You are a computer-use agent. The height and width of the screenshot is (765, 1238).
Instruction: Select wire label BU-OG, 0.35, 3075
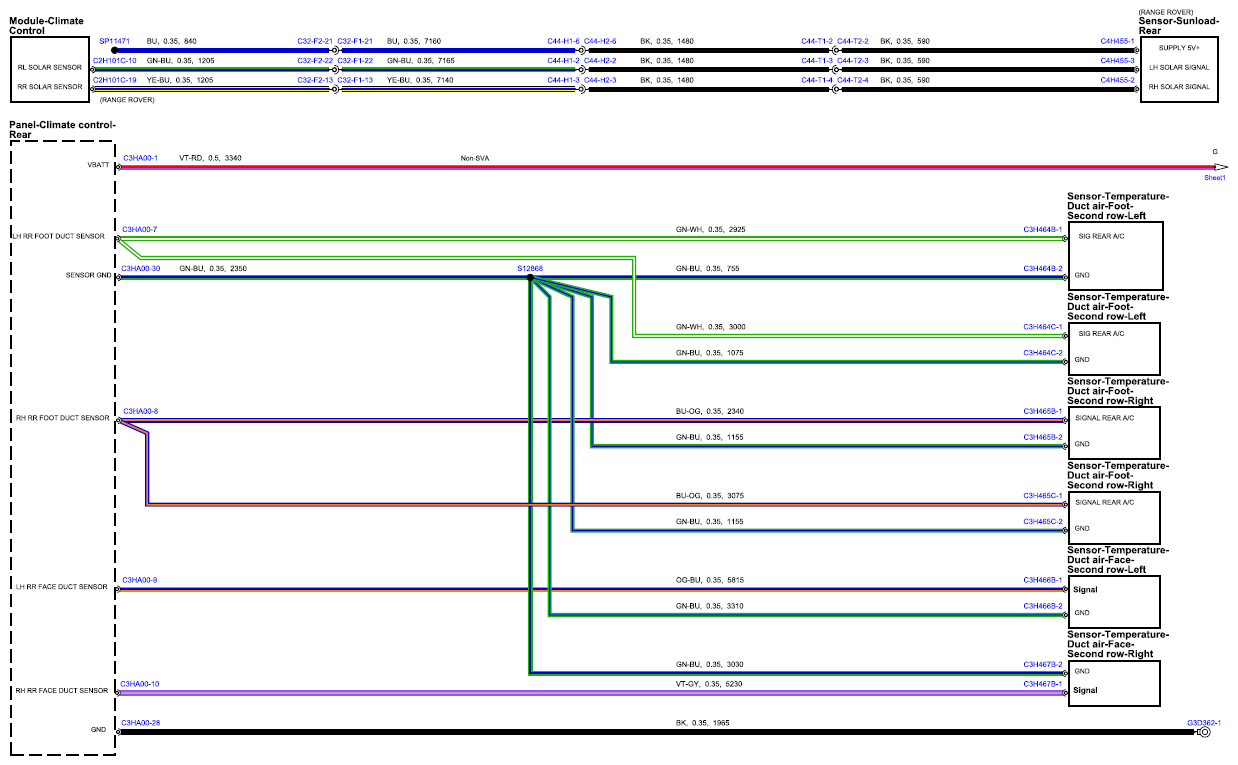pos(711,495)
